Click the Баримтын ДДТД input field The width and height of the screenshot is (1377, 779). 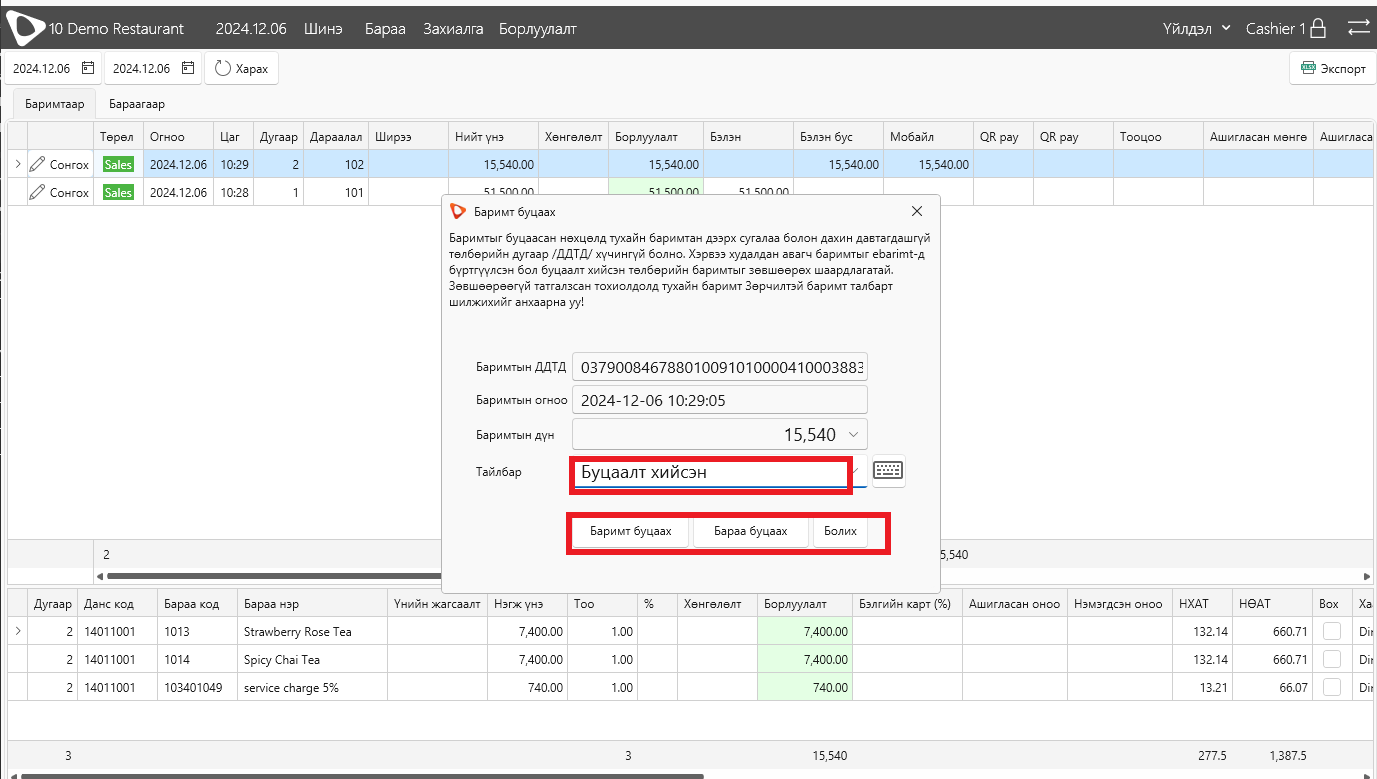coord(719,367)
